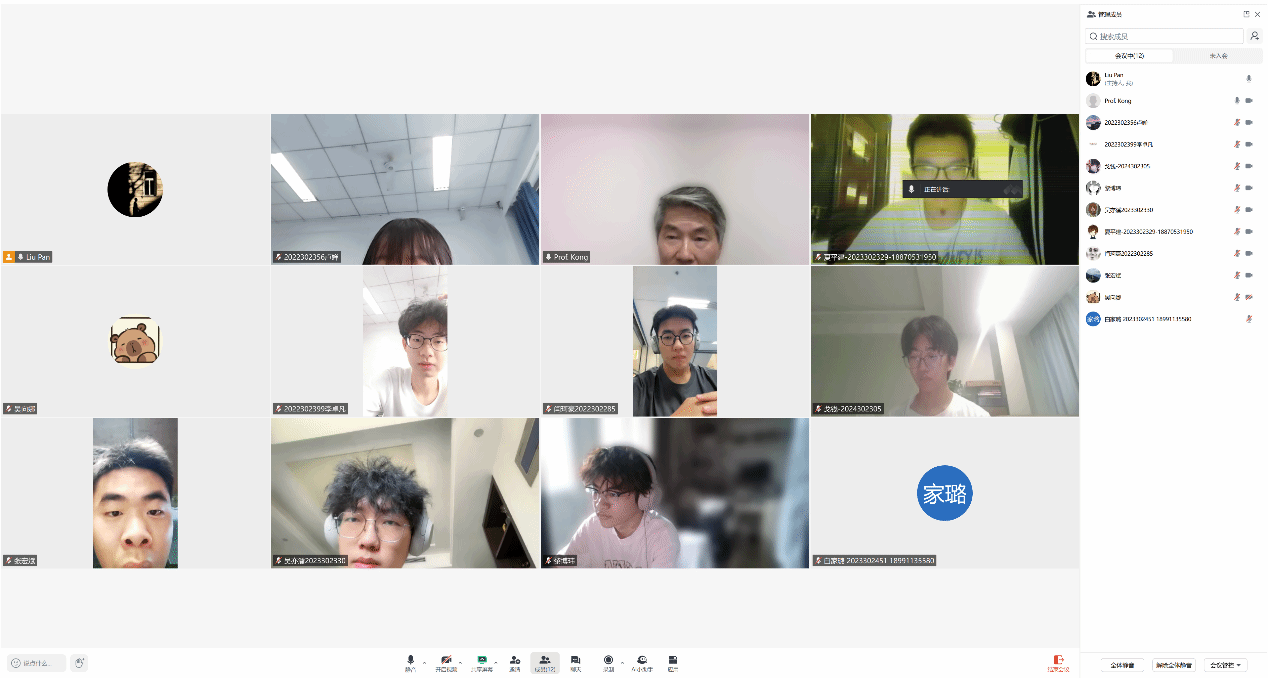
Task: Open the invite participants option
Action: click(515, 662)
